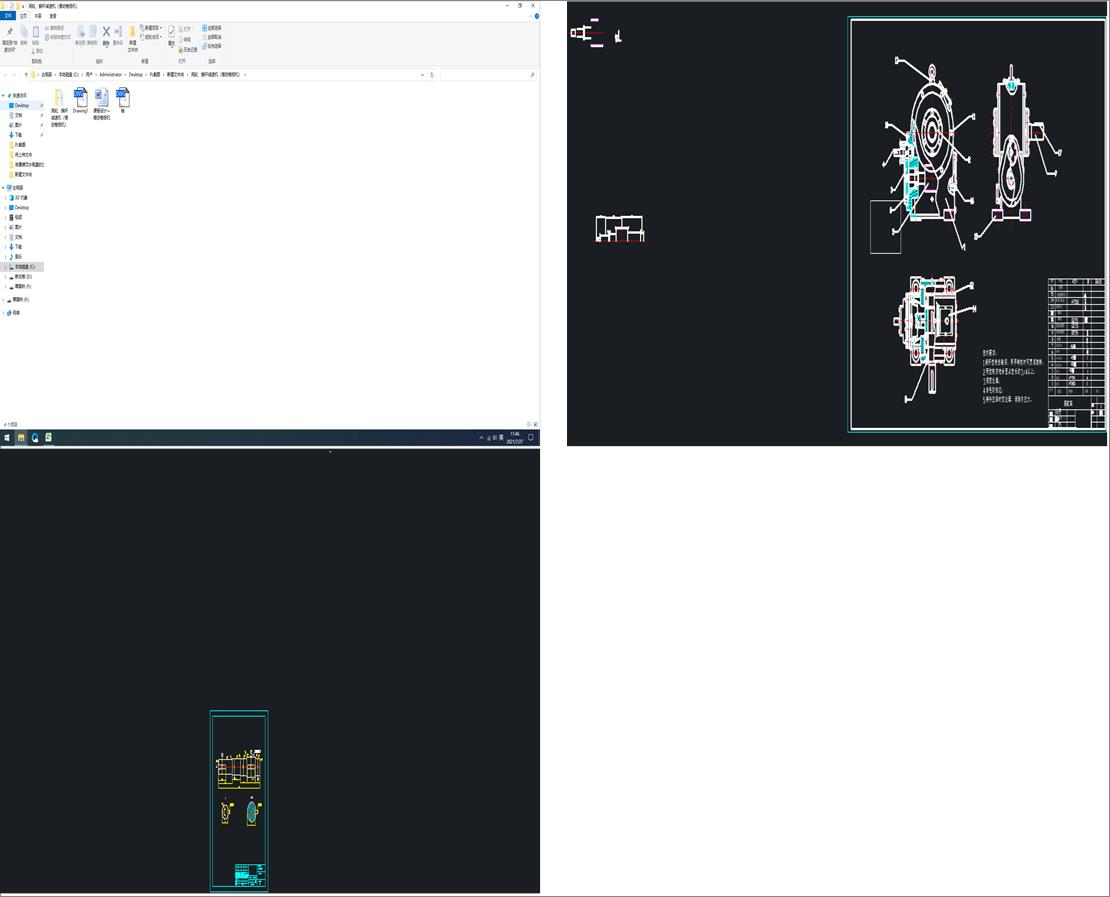Expand the Network tree node
Screen dimensions: 1110x897
pos(4,313)
